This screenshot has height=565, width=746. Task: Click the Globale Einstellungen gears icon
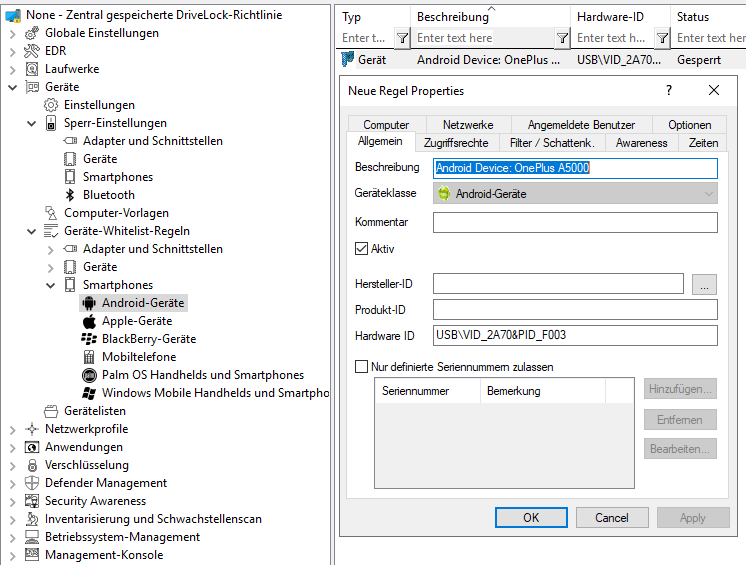click(32, 33)
